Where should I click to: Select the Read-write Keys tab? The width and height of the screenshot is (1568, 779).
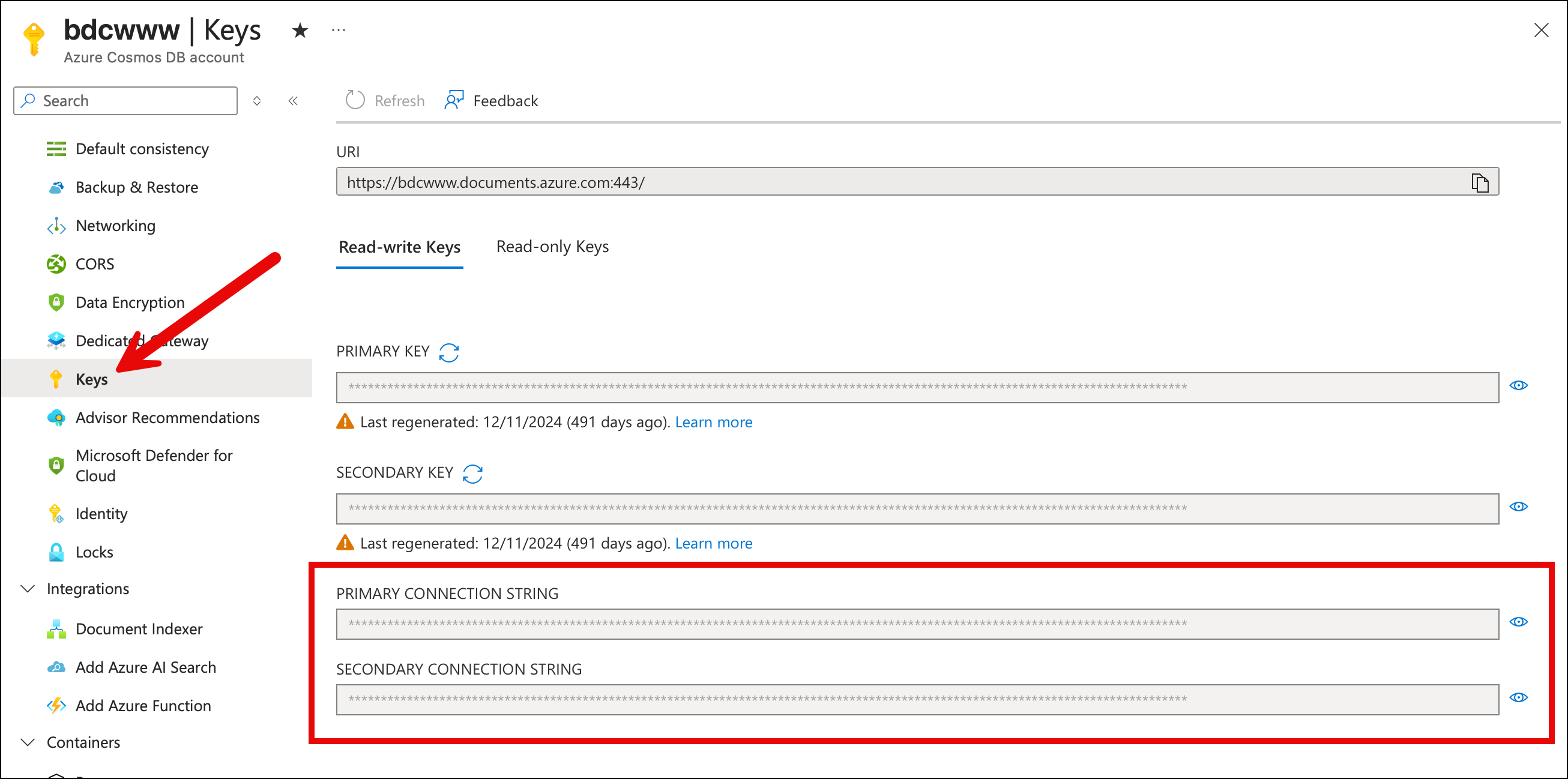point(399,247)
